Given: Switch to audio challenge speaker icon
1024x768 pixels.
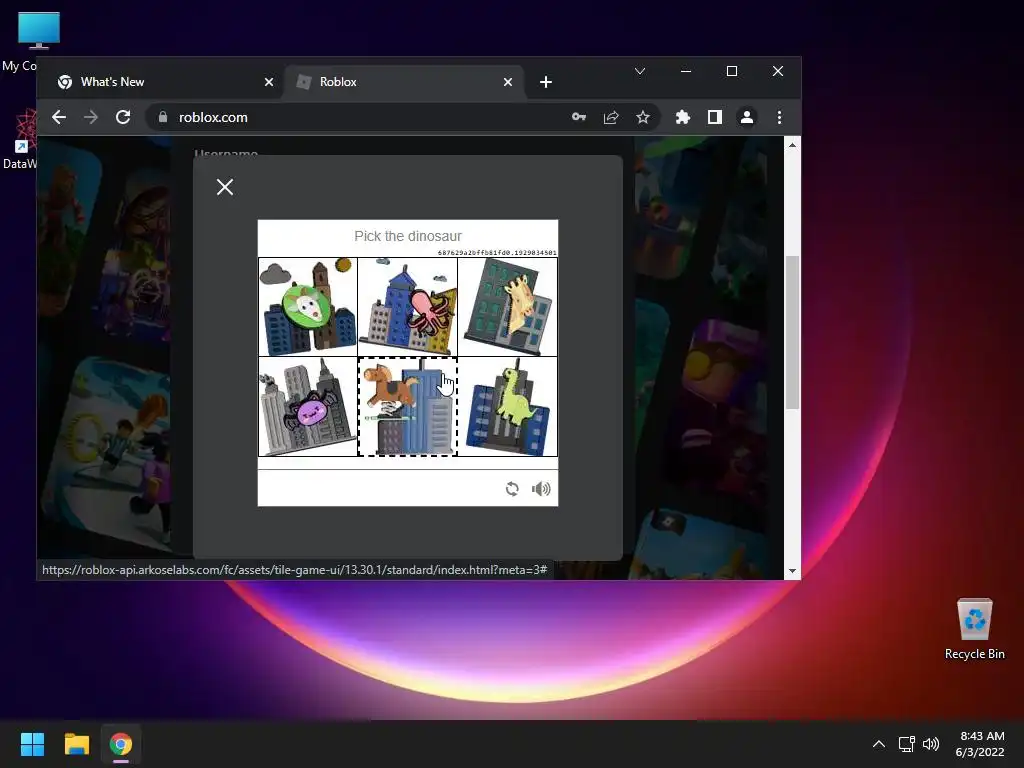Looking at the screenshot, I should 541,488.
